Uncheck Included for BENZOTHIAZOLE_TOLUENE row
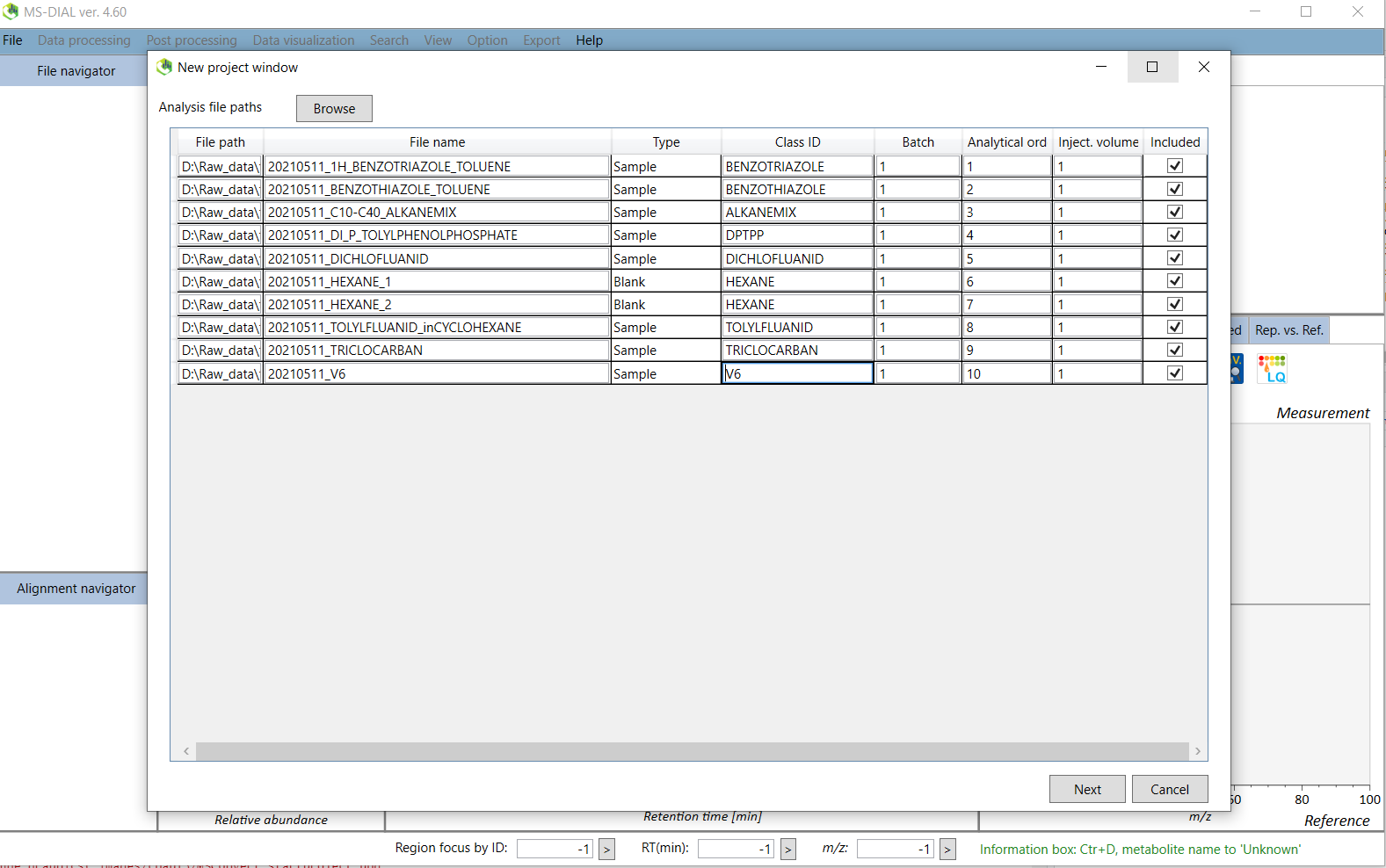The height and width of the screenshot is (868, 1386). point(1175,189)
